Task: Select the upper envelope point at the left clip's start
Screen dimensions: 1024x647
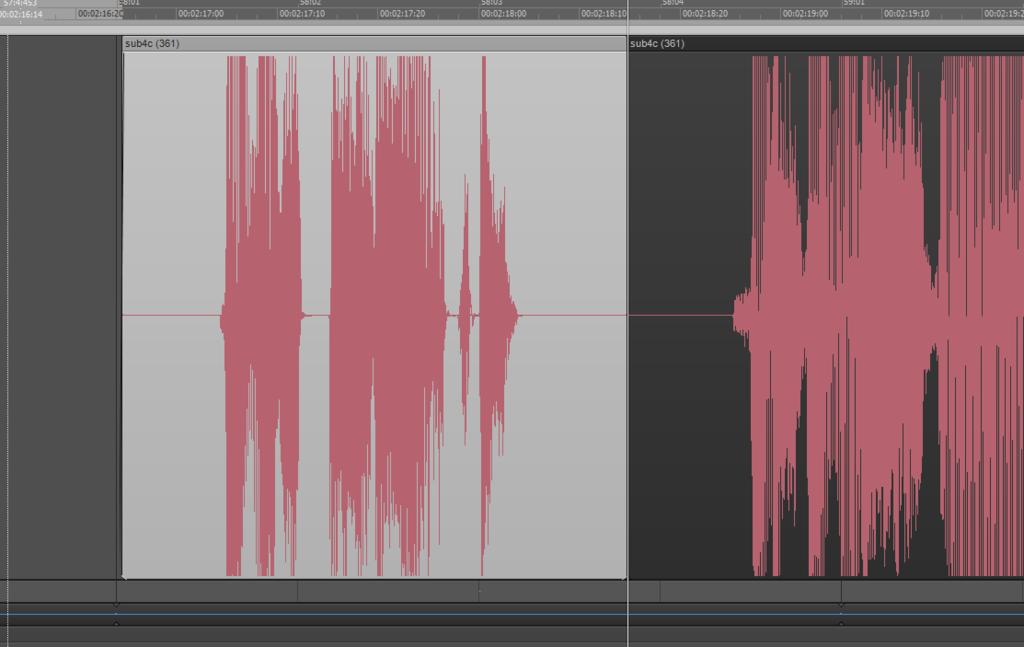Action: click(x=116, y=606)
